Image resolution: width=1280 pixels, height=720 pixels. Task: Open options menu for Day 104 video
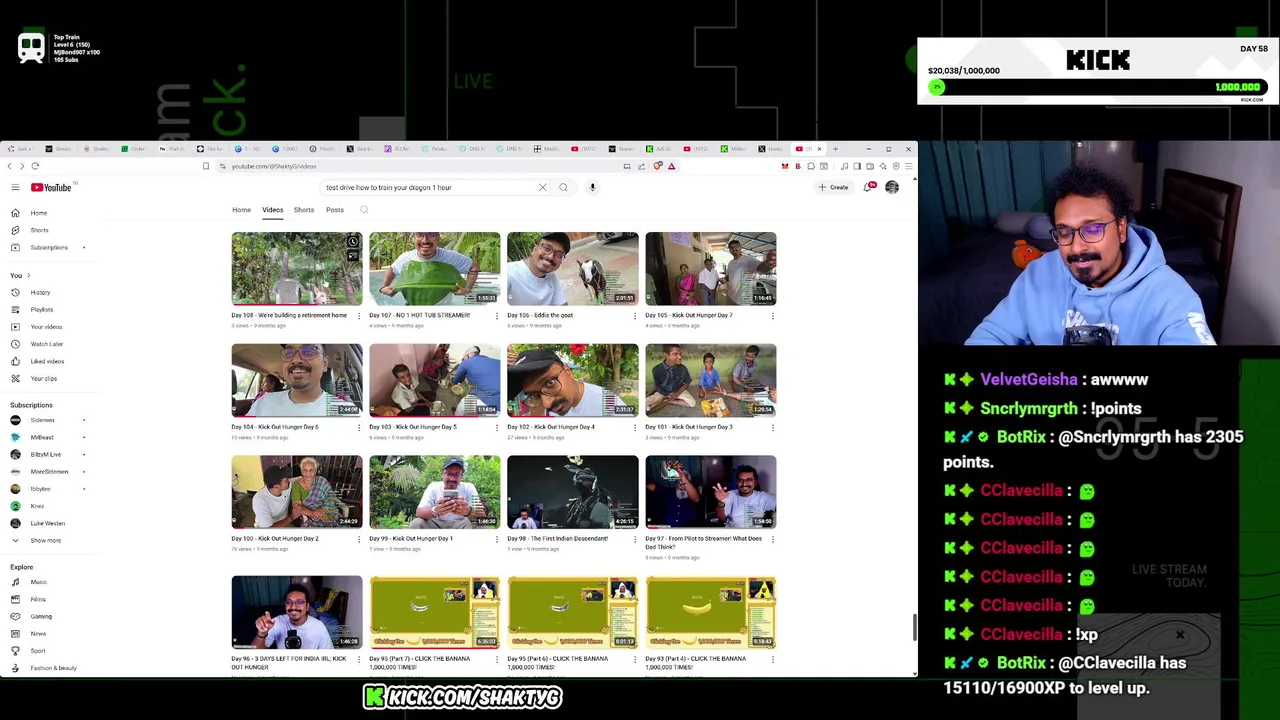pyautogui.click(x=359, y=428)
